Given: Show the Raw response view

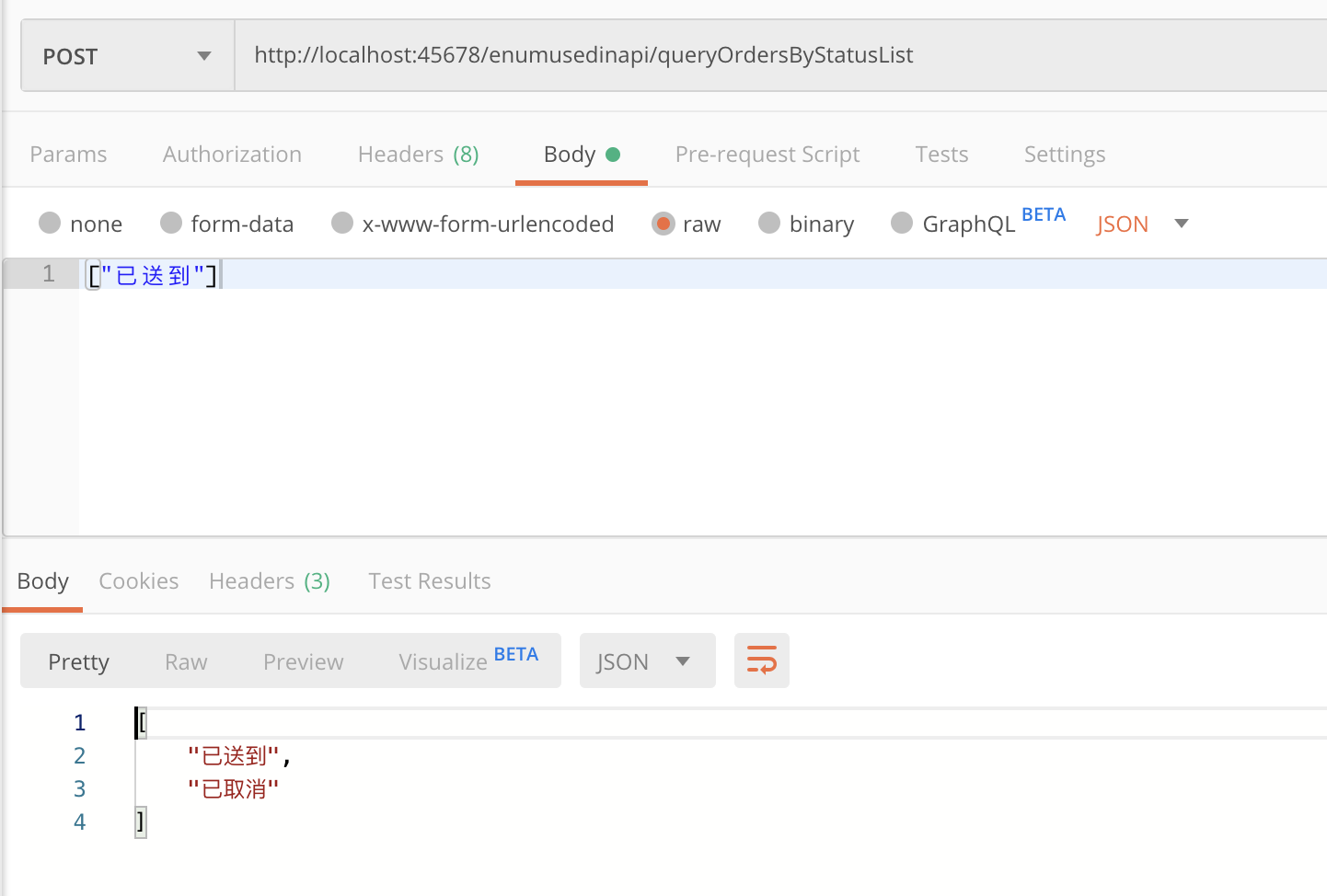Looking at the screenshot, I should click(x=186, y=662).
